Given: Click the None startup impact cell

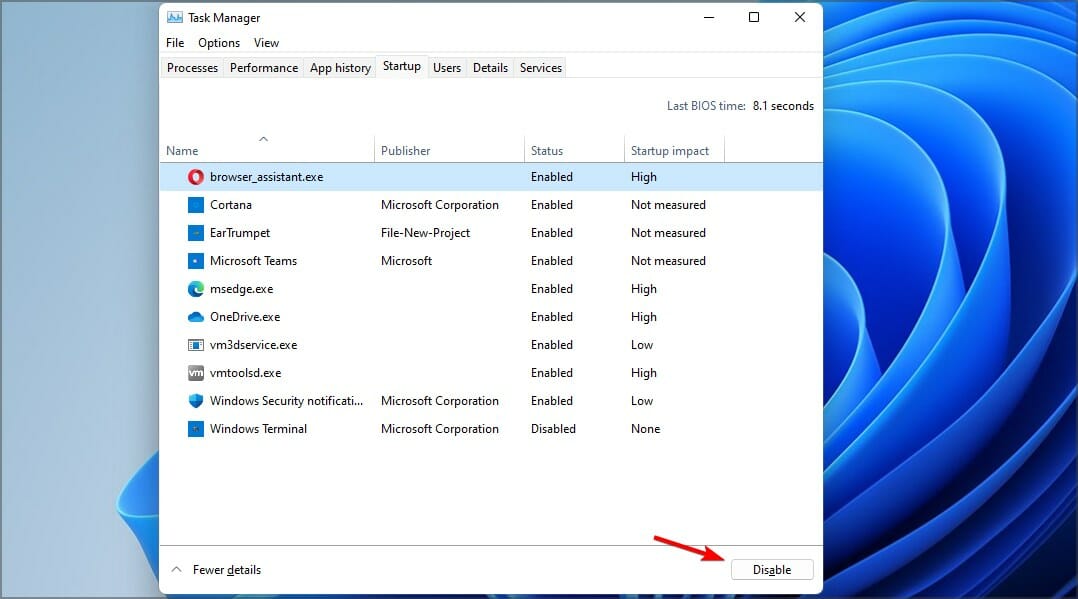Looking at the screenshot, I should [x=646, y=429].
